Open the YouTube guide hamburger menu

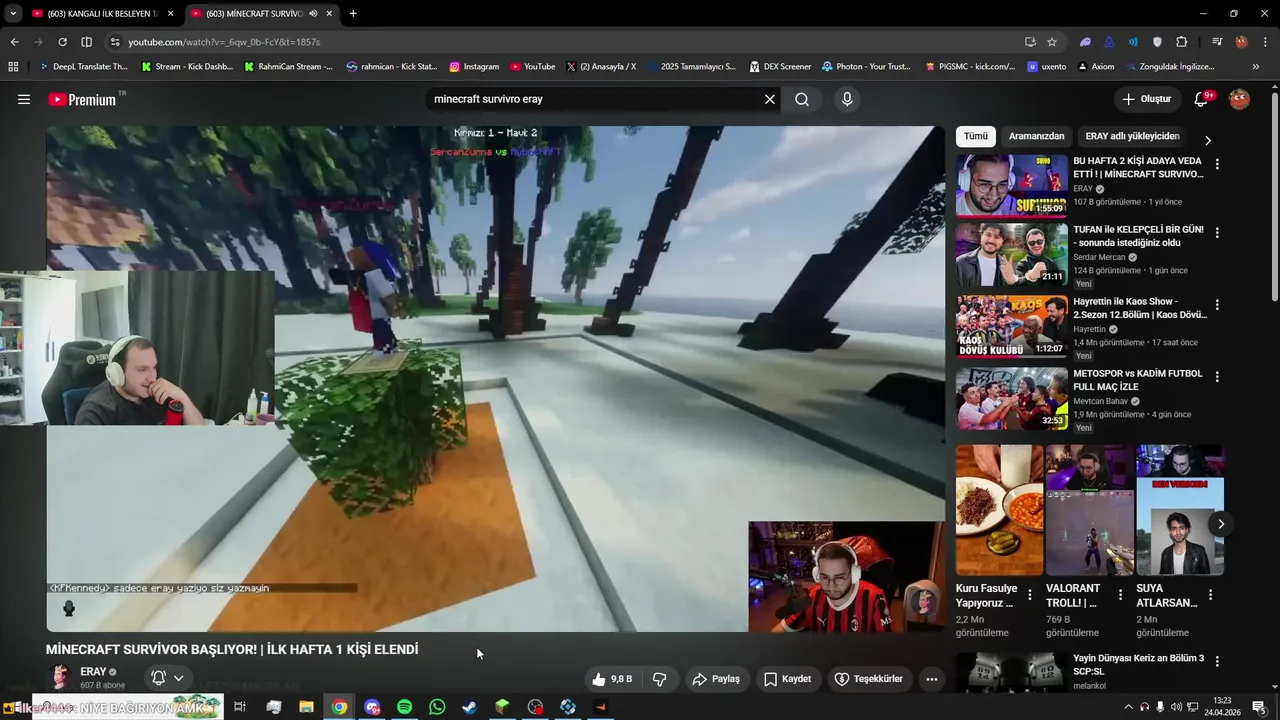[24, 99]
